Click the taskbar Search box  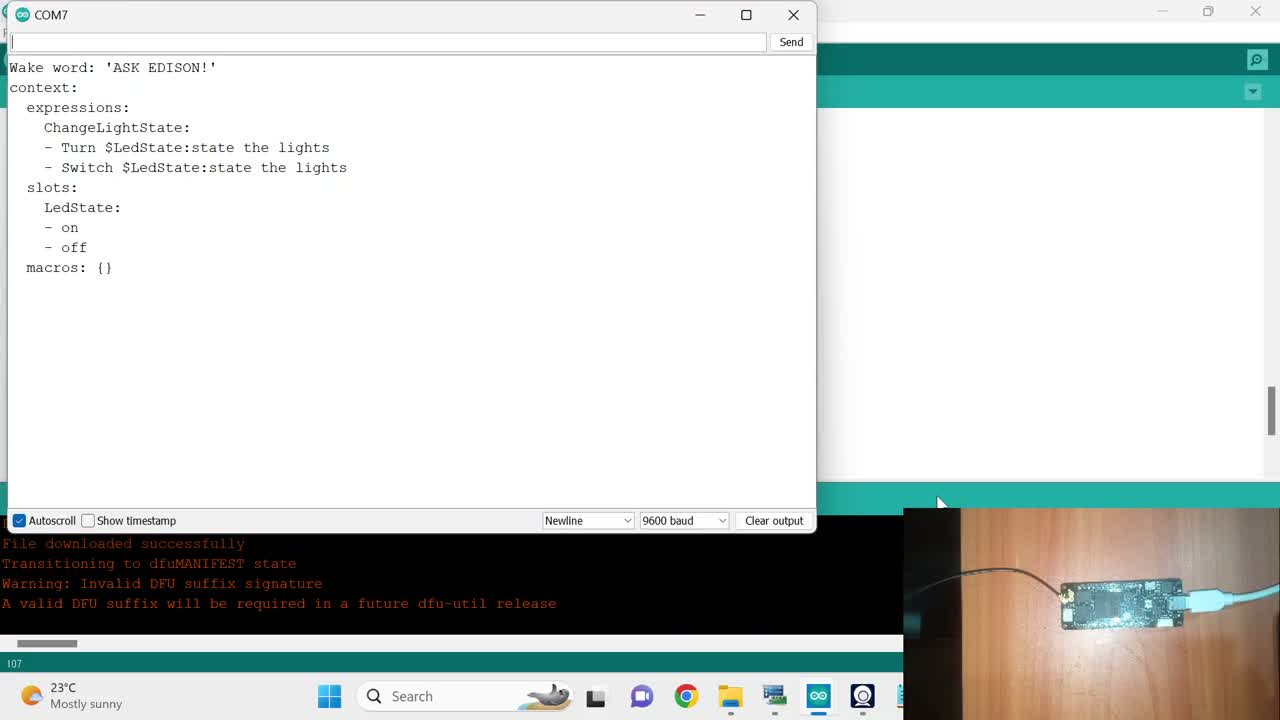tap(440, 696)
